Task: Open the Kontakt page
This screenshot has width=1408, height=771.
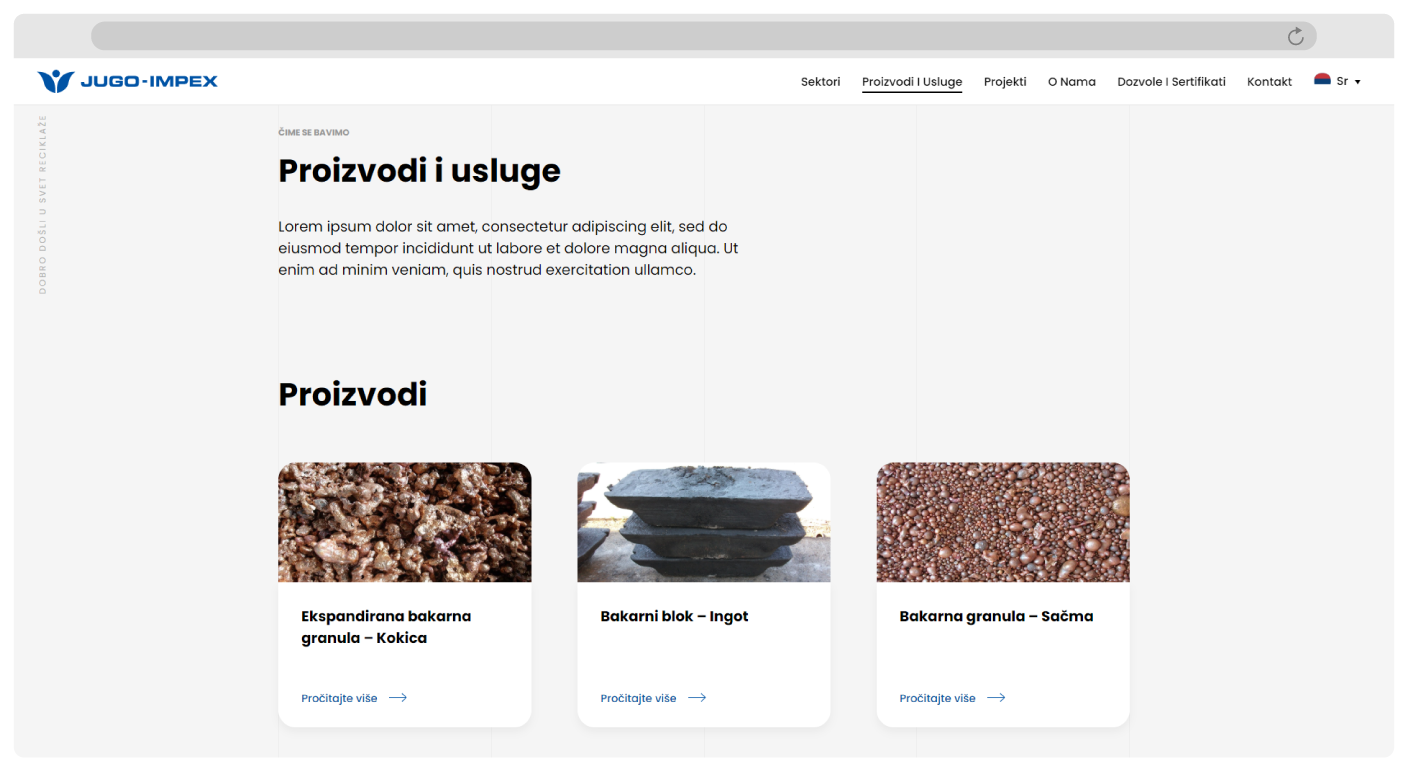Action: [1270, 81]
